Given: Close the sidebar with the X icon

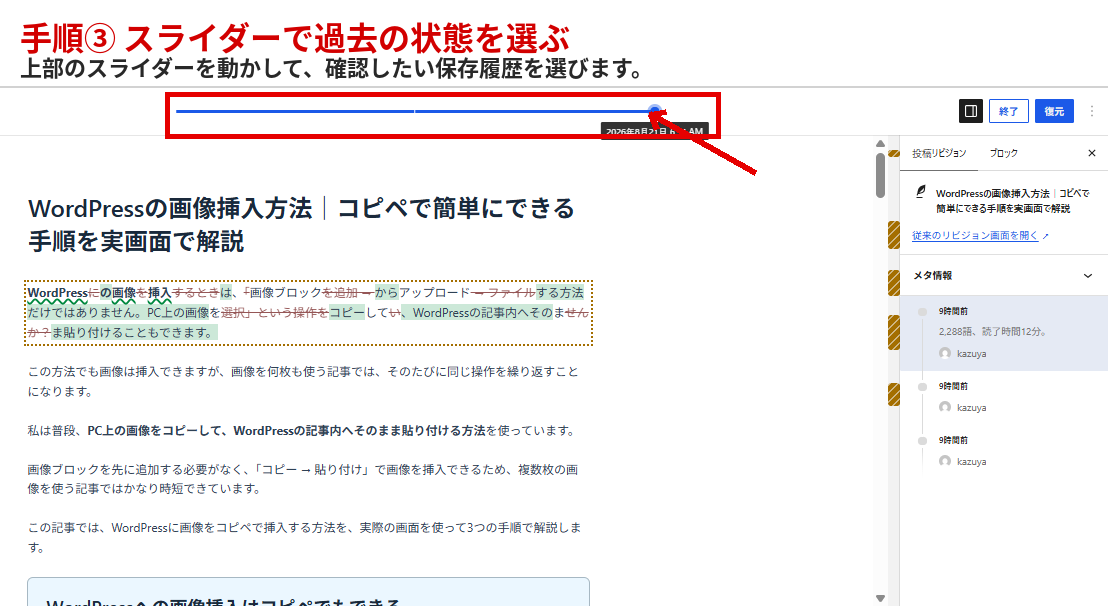Looking at the screenshot, I should click(x=1091, y=153).
